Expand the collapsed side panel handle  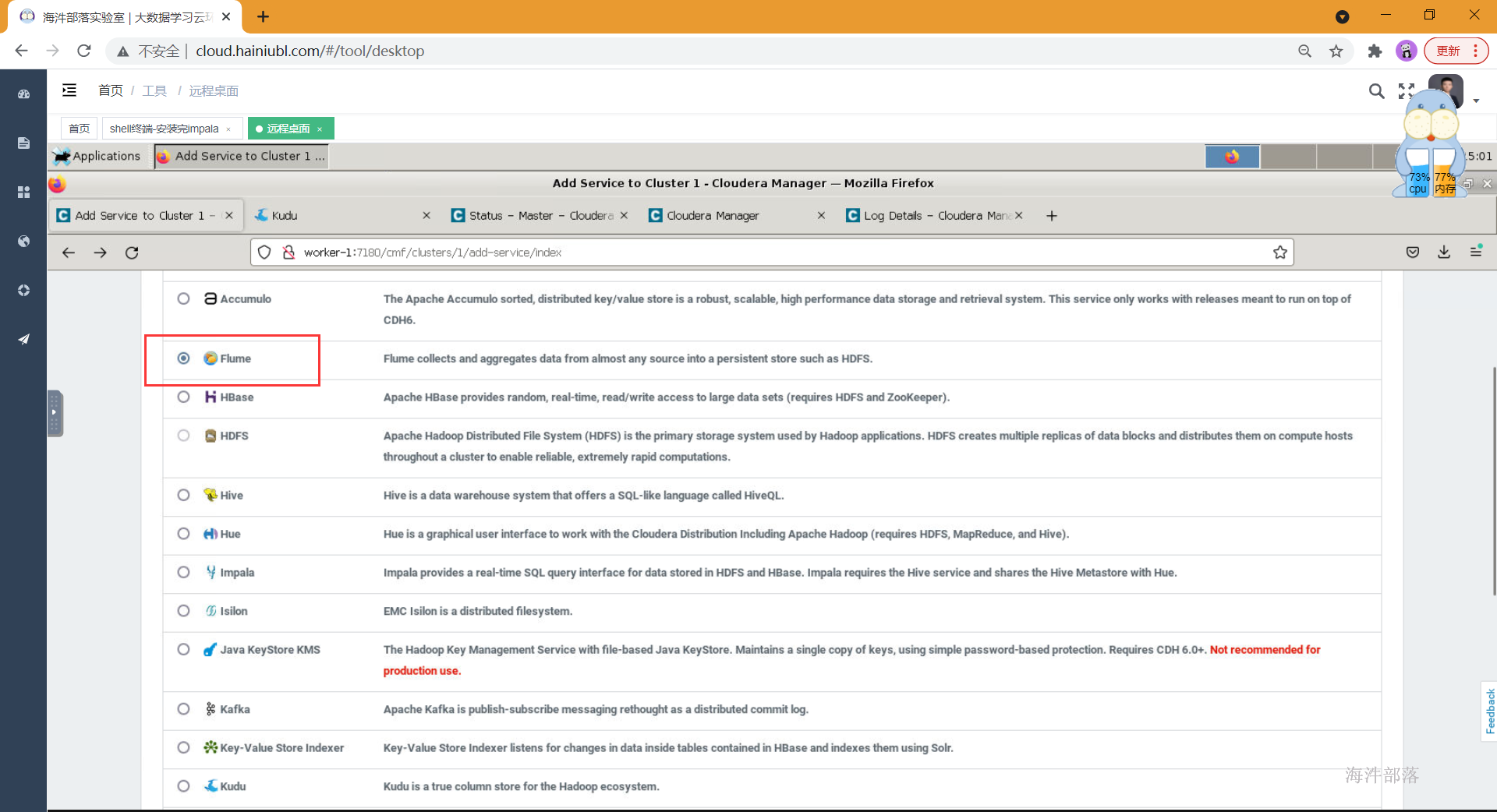tap(55, 413)
